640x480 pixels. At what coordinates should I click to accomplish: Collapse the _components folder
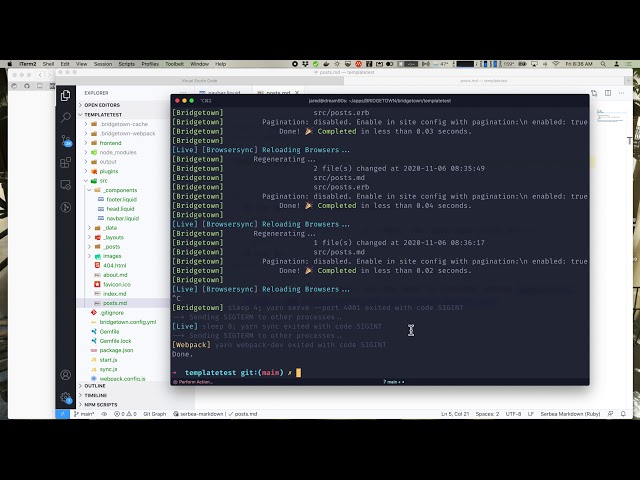click(120, 190)
